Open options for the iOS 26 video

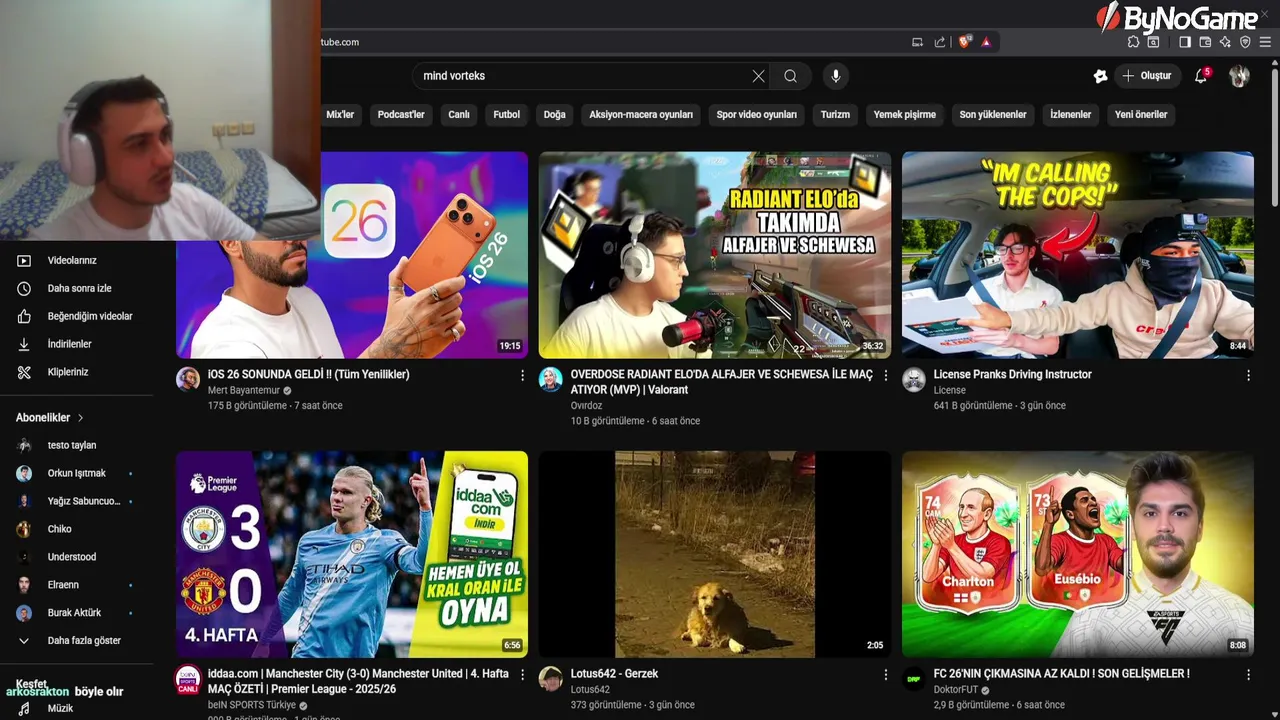pos(522,375)
